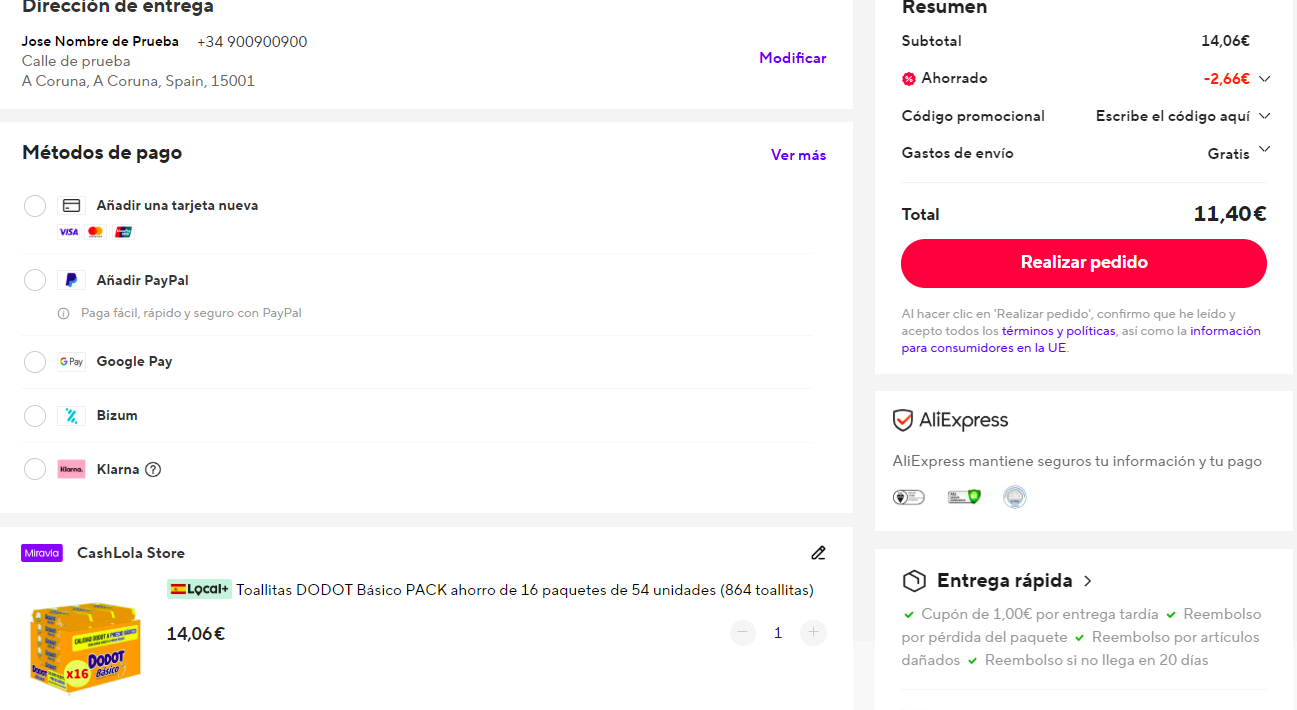Open the CashLola Store name link
Image resolution: width=1297 pixels, height=710 pixels.
tap(131, 553)
